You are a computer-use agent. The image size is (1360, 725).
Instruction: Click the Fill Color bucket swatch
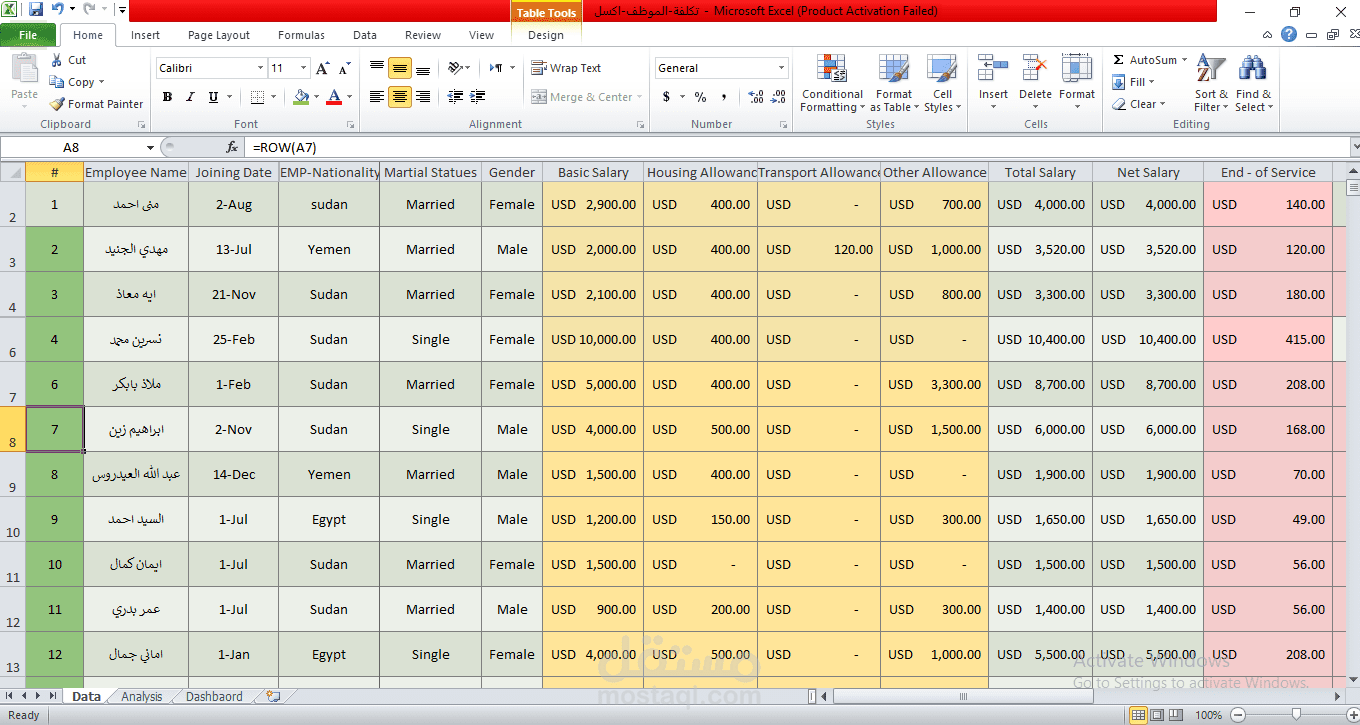(301, 97)
